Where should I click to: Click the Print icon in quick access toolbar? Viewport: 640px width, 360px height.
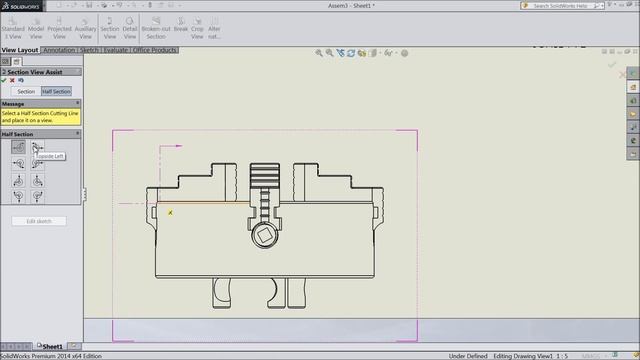click(x=104, y=6)
